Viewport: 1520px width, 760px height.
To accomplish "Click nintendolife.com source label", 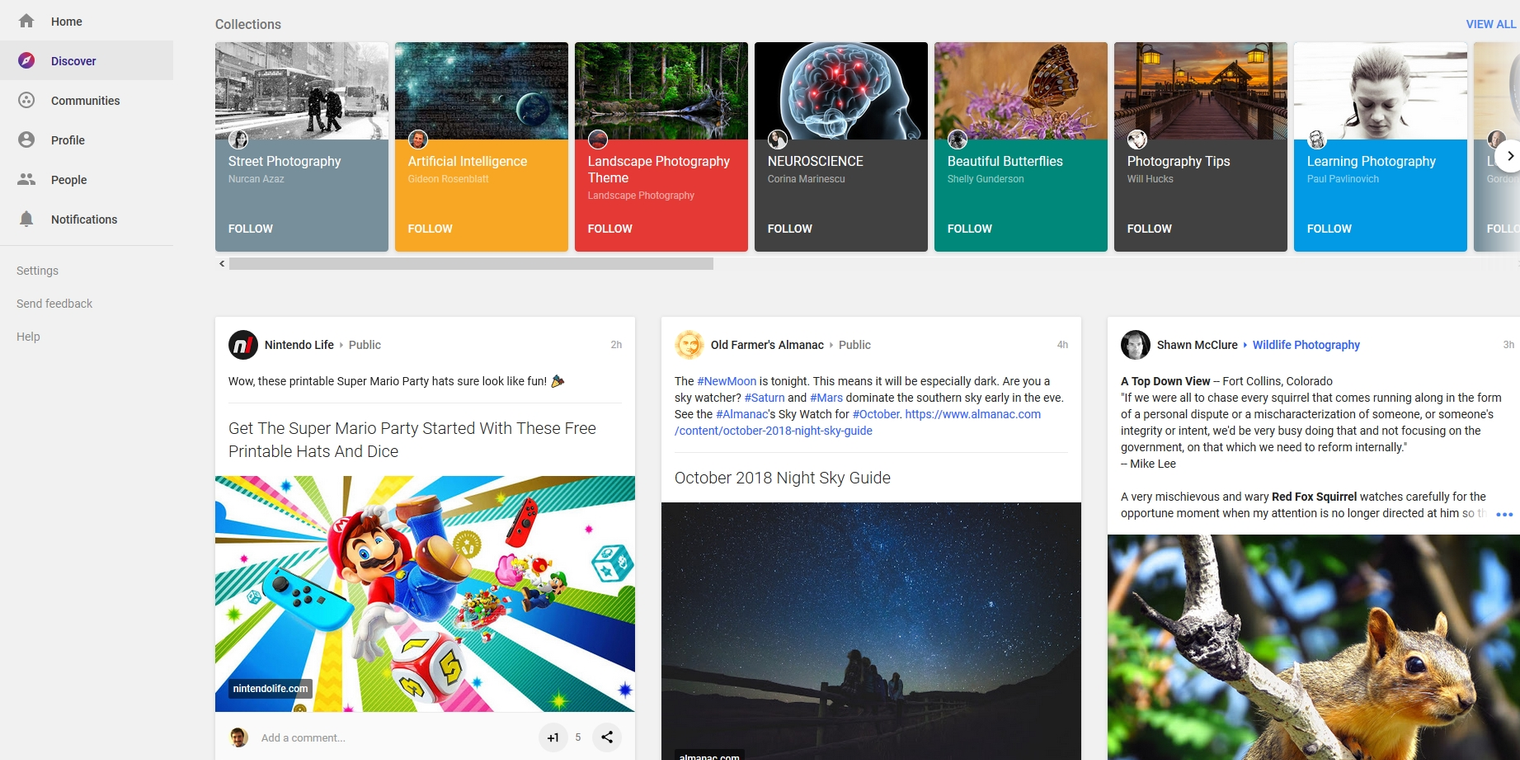I will tap(270, 689).
